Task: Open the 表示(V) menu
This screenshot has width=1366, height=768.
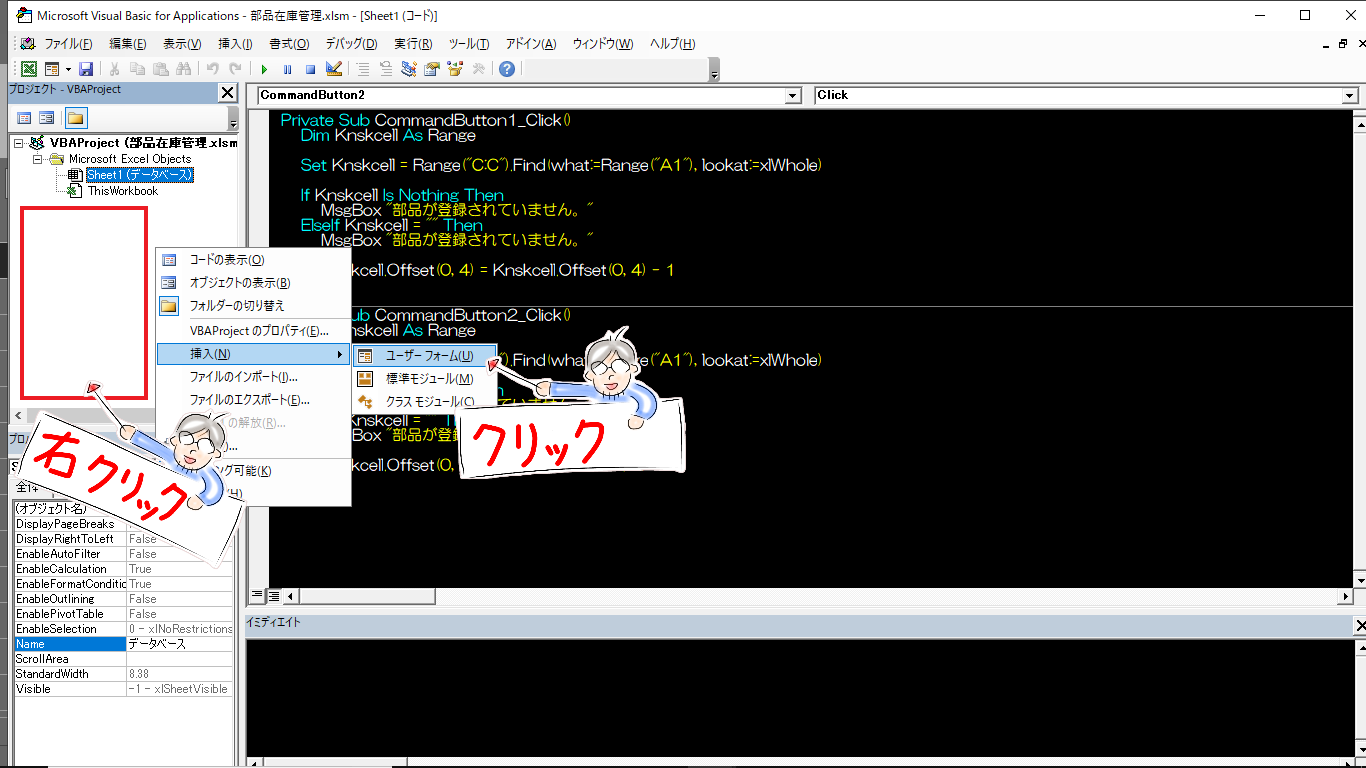Action: [182, 44]
